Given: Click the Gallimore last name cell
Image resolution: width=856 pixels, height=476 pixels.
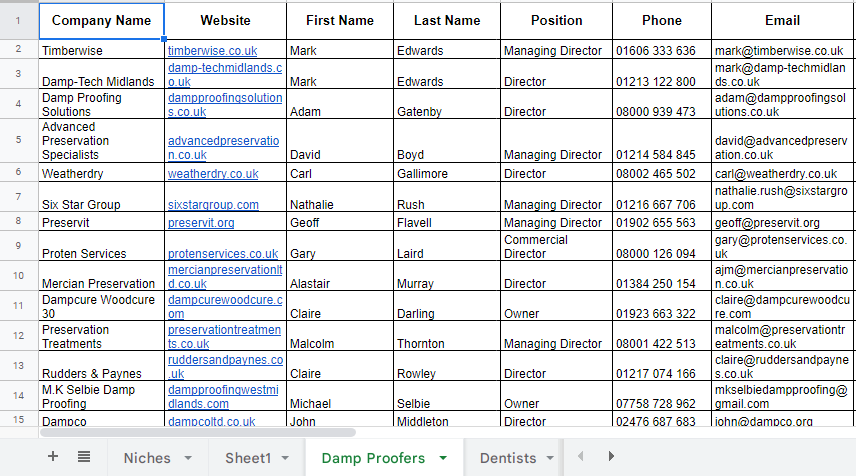Looking at the screenshot, I should click(447, 172).
